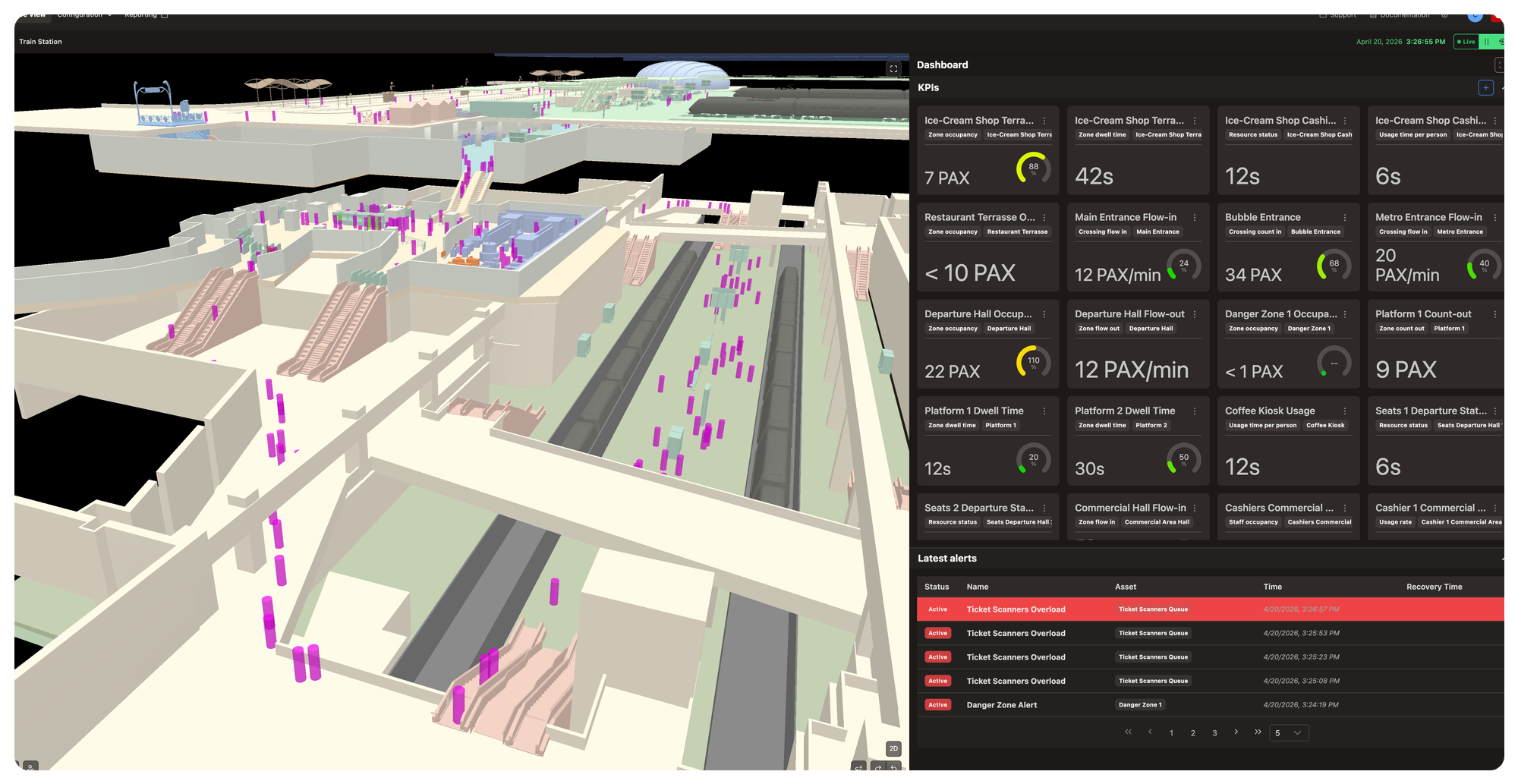Toggle the eye visibility control beside Live

click(x=1502, y=42)
